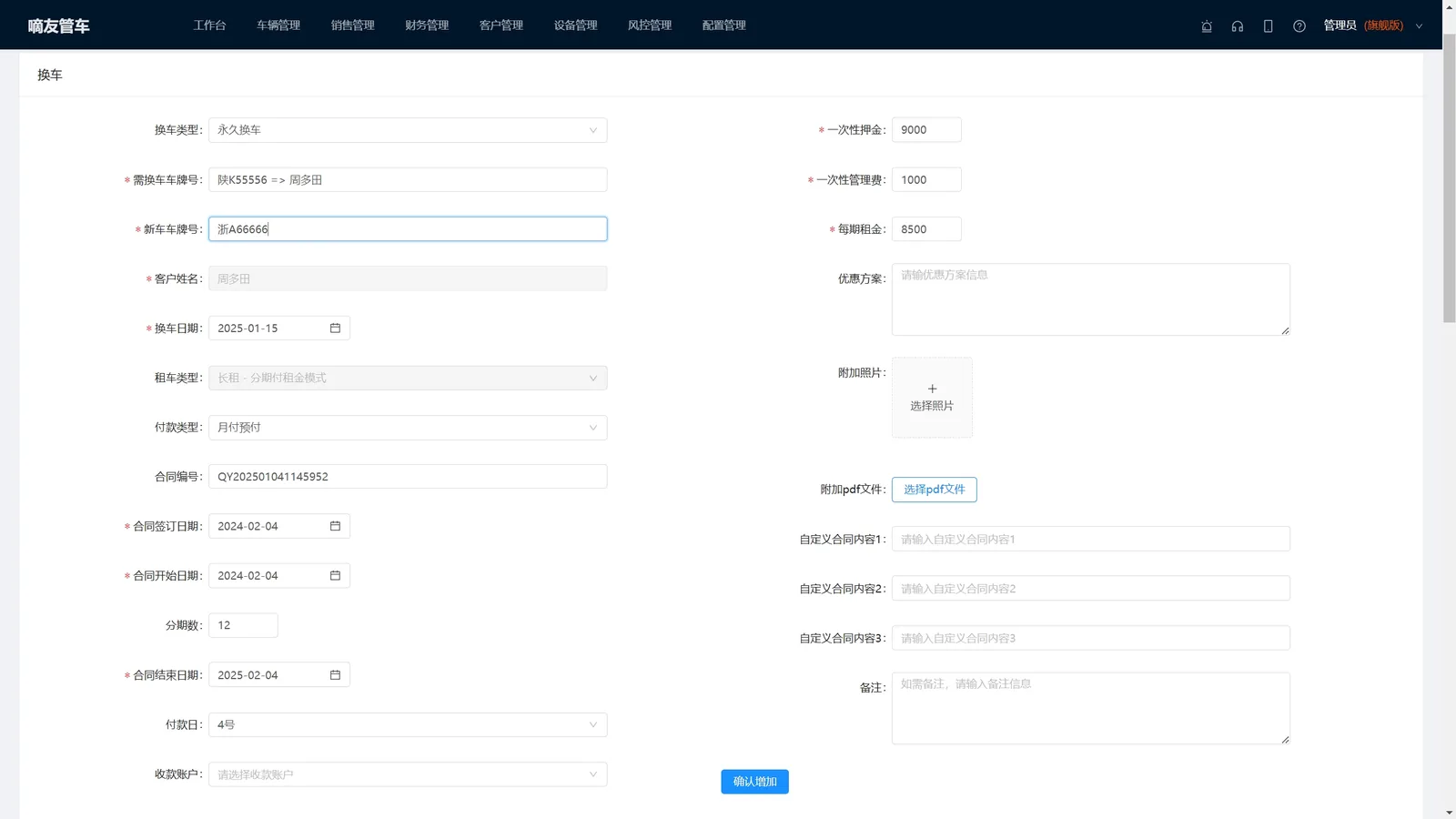Open the 设备管理 menu
1456x819 pixels.
[576, 25]
